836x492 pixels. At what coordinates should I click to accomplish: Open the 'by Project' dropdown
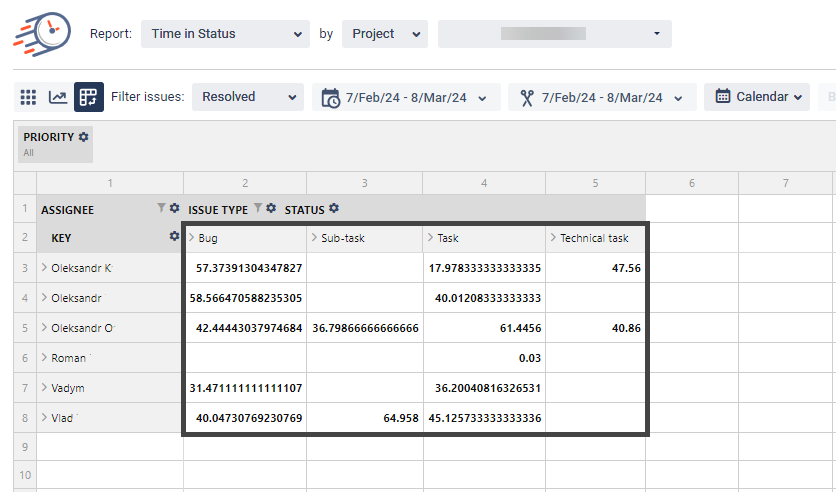pos(384,34)
